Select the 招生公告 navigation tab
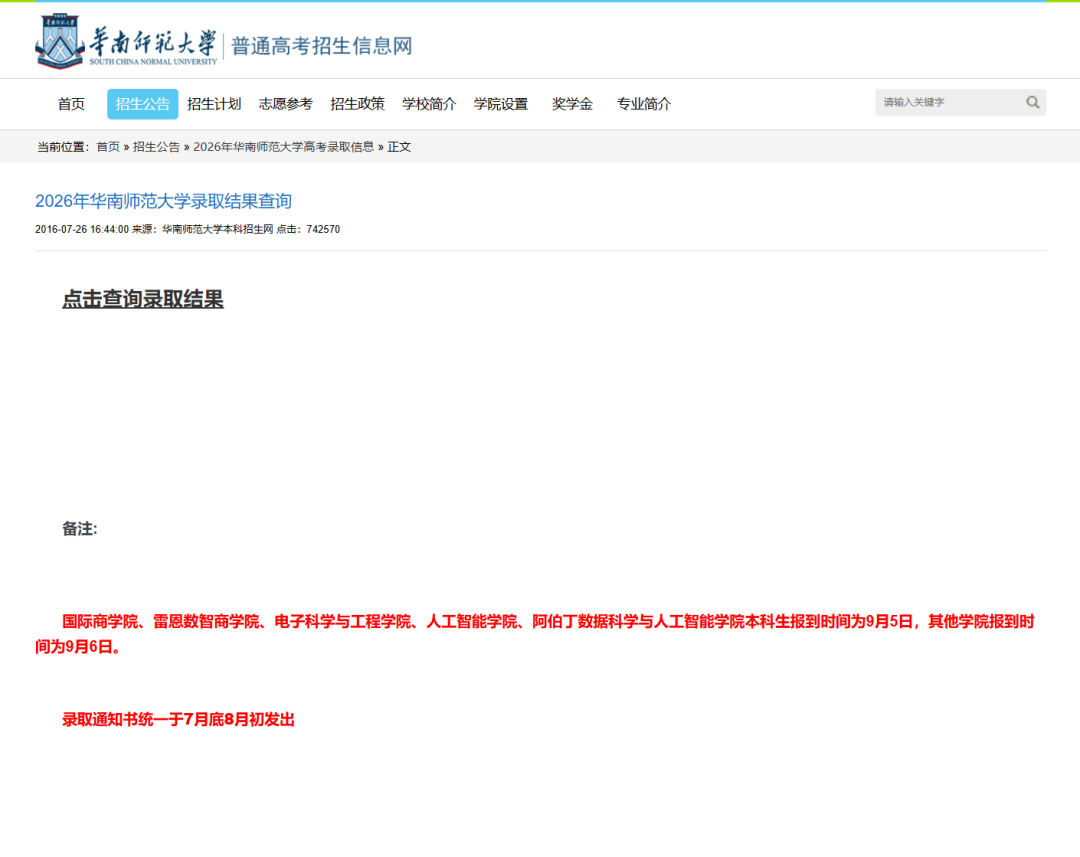The image size is (1080, 857). 143,104
